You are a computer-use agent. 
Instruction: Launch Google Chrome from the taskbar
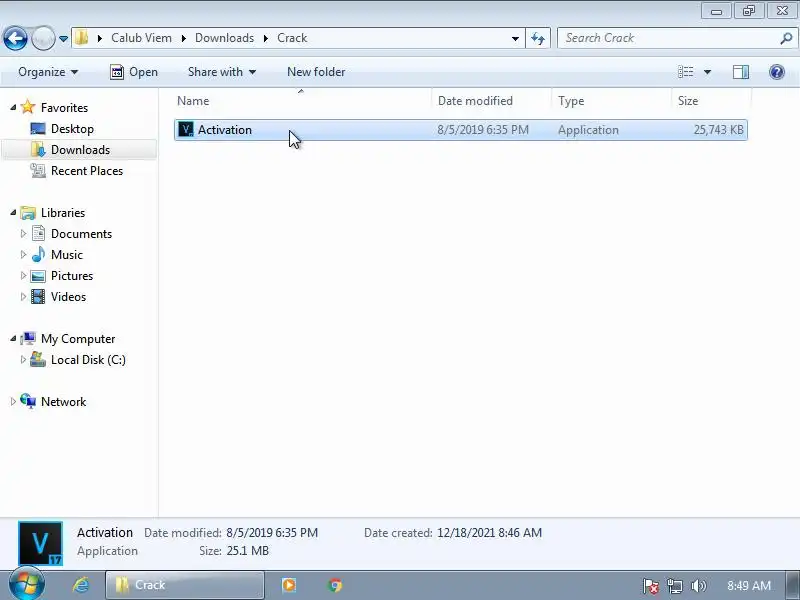click(x=335, y=585)
